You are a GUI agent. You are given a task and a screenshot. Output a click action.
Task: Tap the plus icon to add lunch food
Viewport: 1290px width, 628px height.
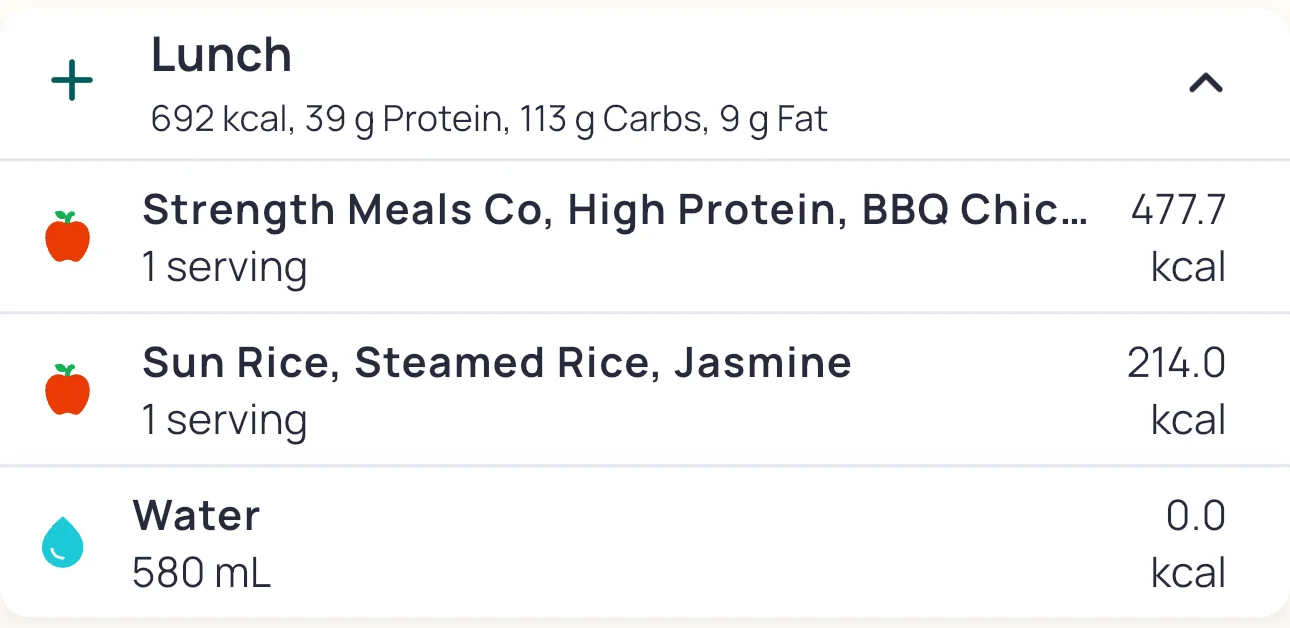tap(72, 81)
